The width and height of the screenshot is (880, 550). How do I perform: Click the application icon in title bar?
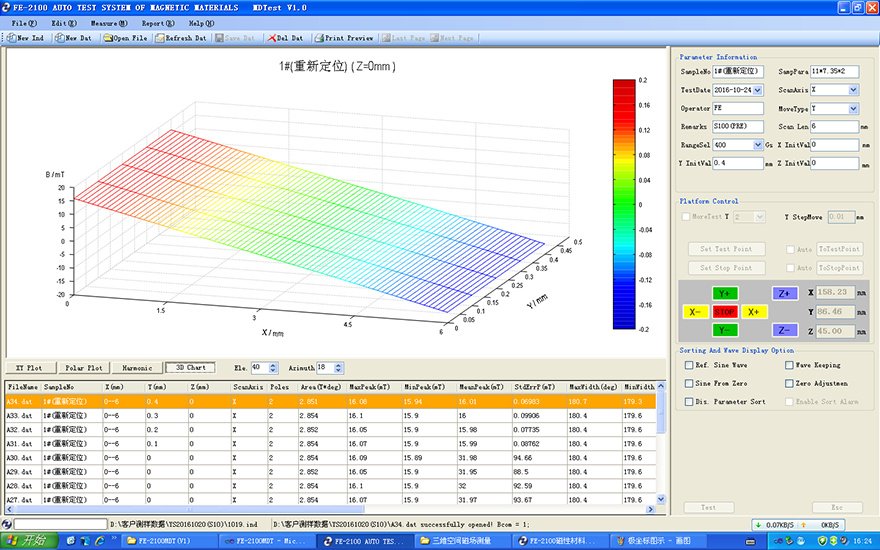click(6, 7)
